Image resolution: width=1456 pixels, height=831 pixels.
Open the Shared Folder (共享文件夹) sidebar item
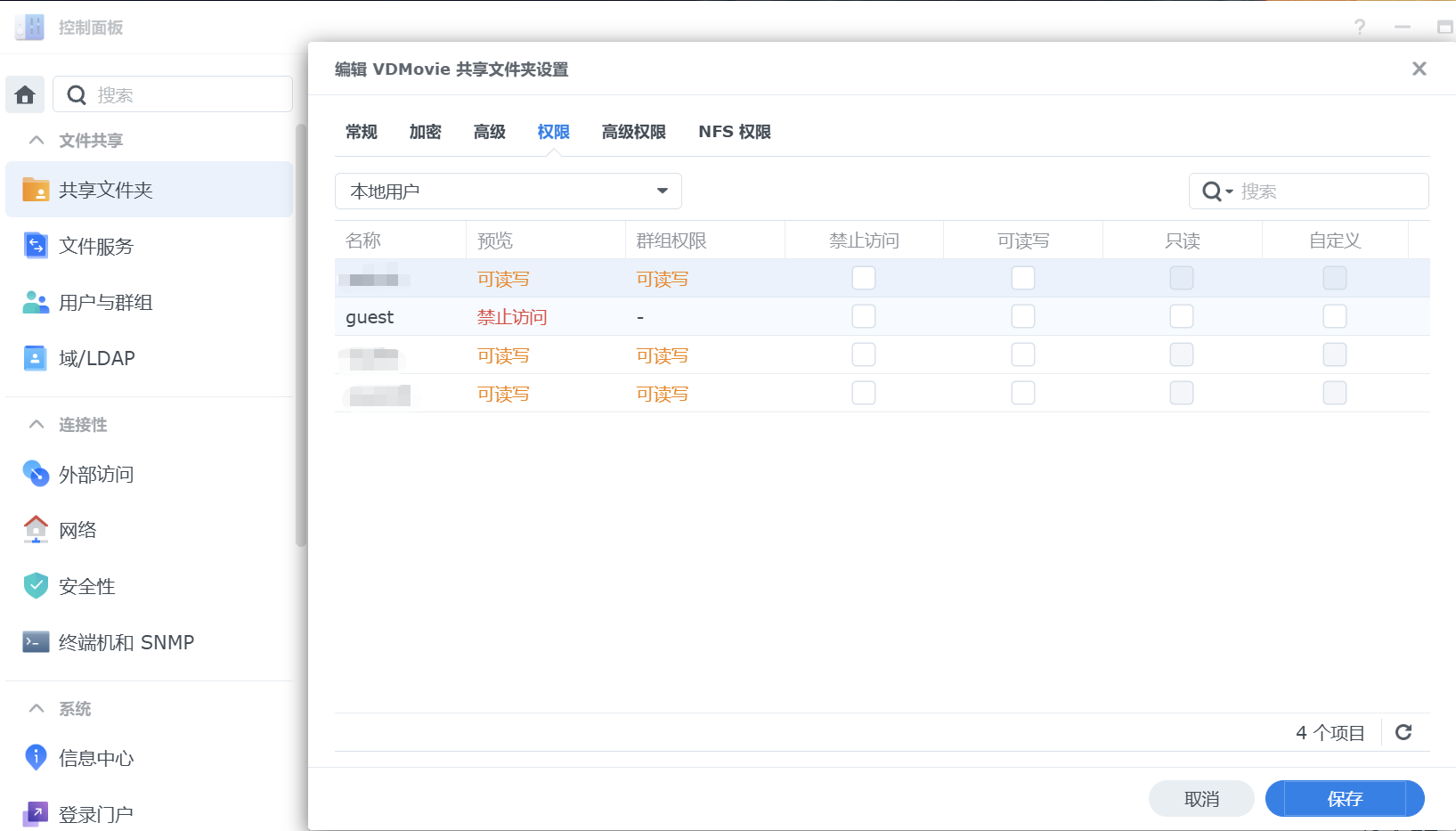(x=149, y=190)
